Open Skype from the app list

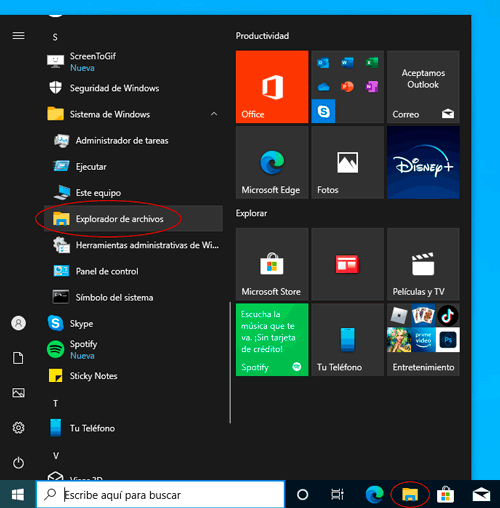pos(133,323)
